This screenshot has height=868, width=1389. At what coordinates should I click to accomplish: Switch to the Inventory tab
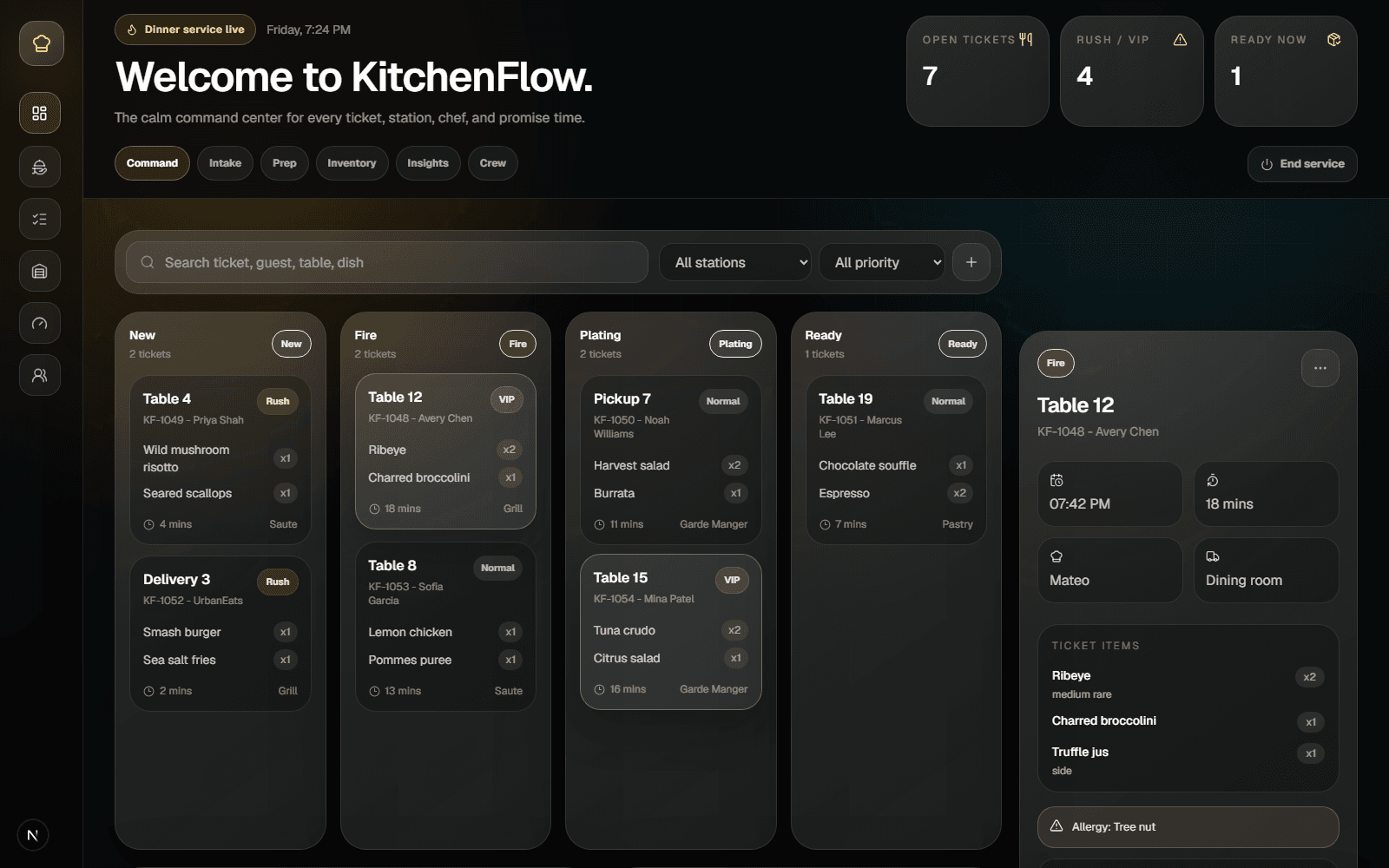(352, 163)
